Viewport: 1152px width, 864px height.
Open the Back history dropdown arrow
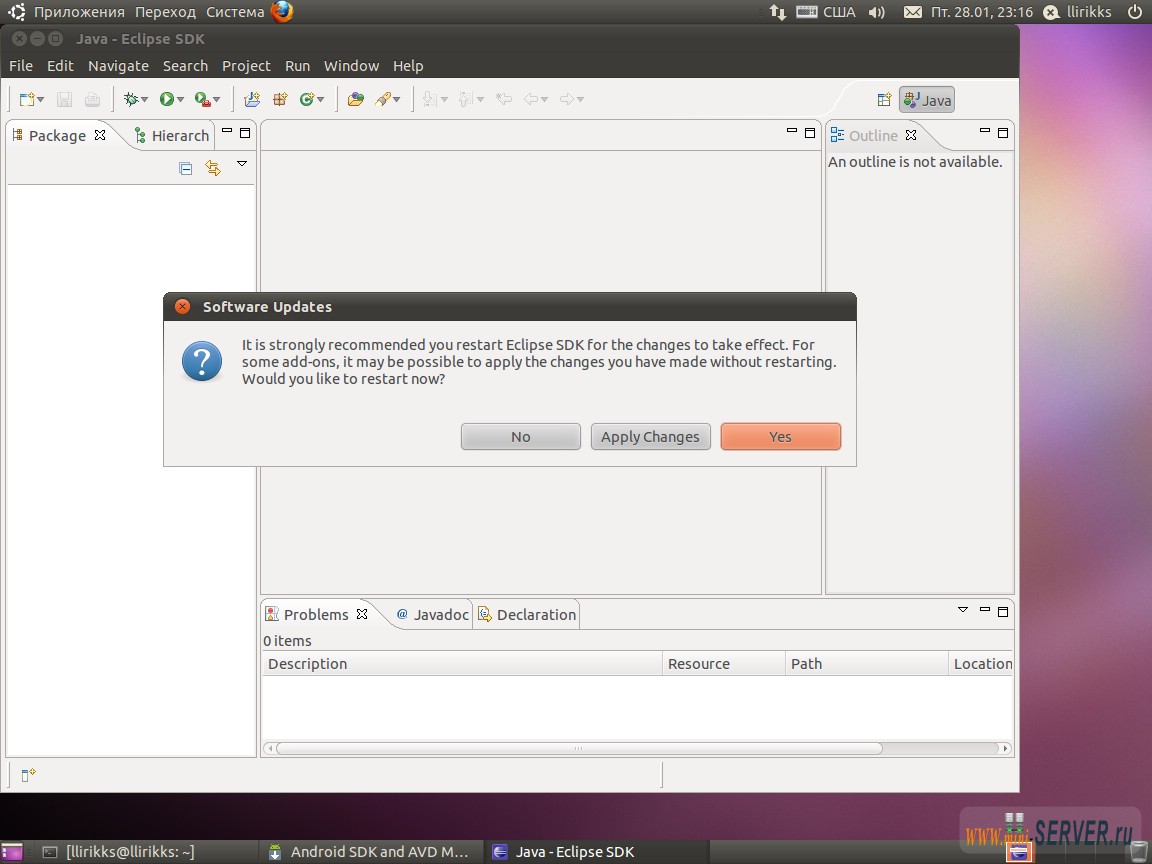click(x=544, y=100)
